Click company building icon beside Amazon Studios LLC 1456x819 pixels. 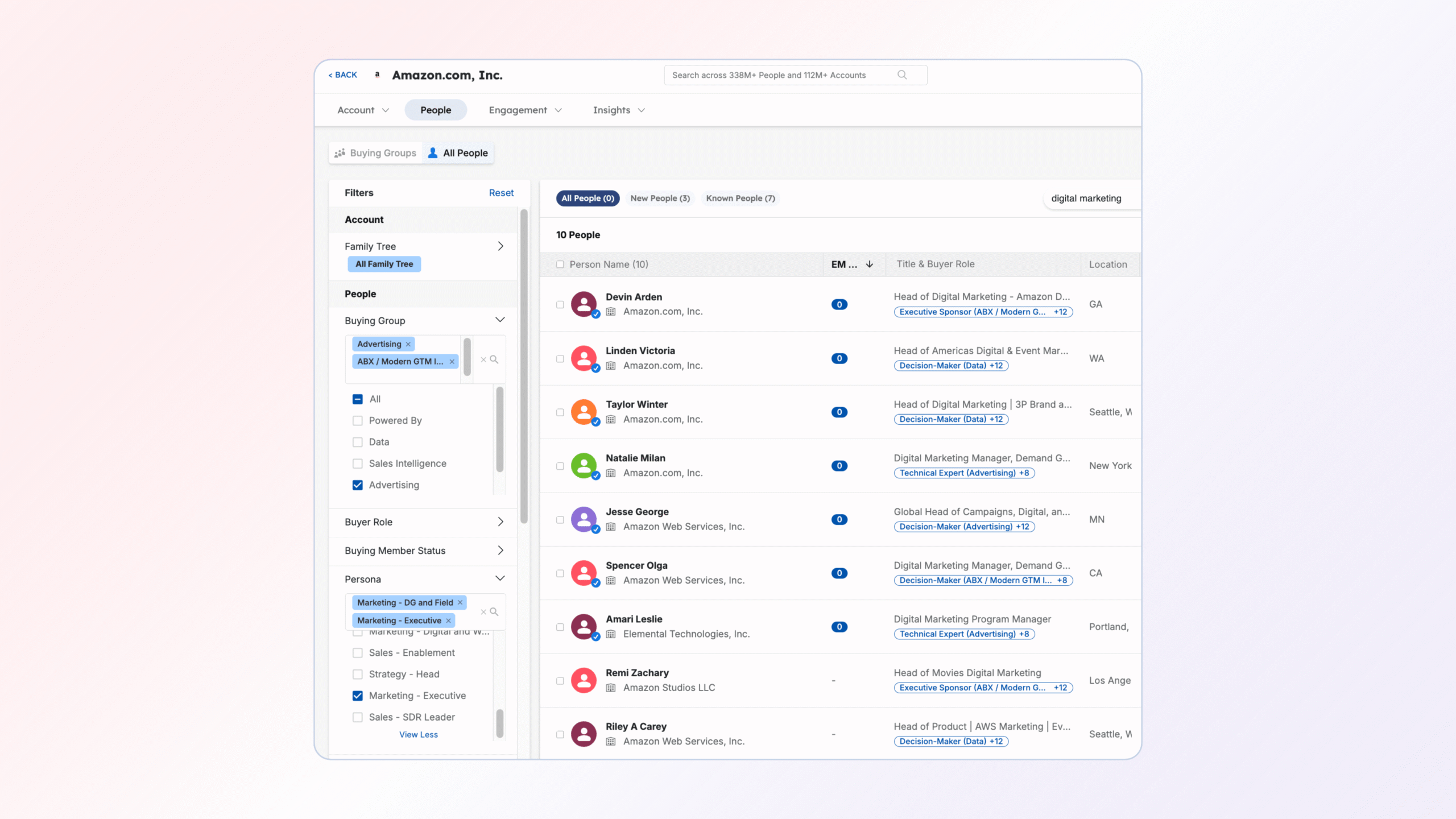point(611,688)
